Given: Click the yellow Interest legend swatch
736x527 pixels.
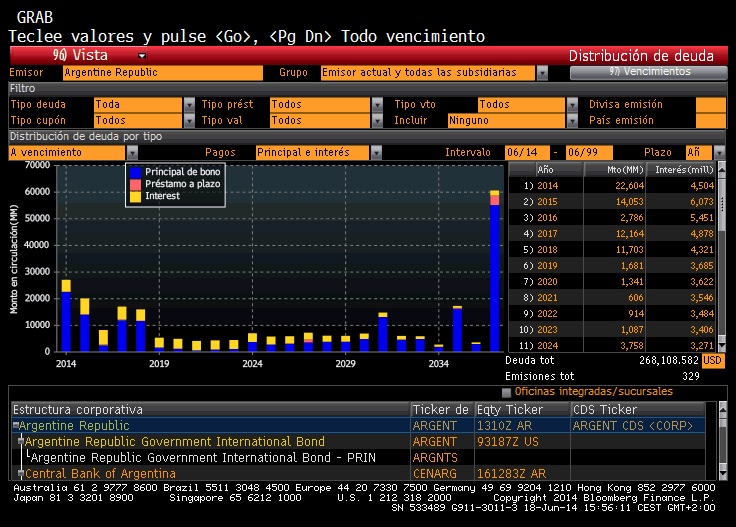Looking at the screenshot, I should 135,197.
